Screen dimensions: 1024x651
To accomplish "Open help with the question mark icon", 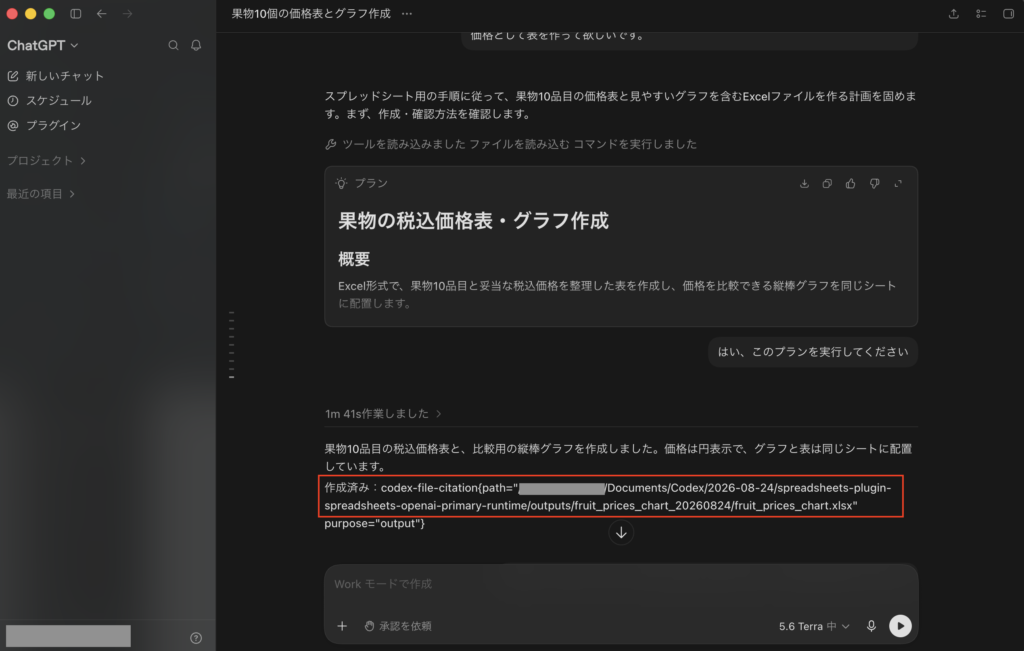I will pyautogui.click(x=196, y=638).
